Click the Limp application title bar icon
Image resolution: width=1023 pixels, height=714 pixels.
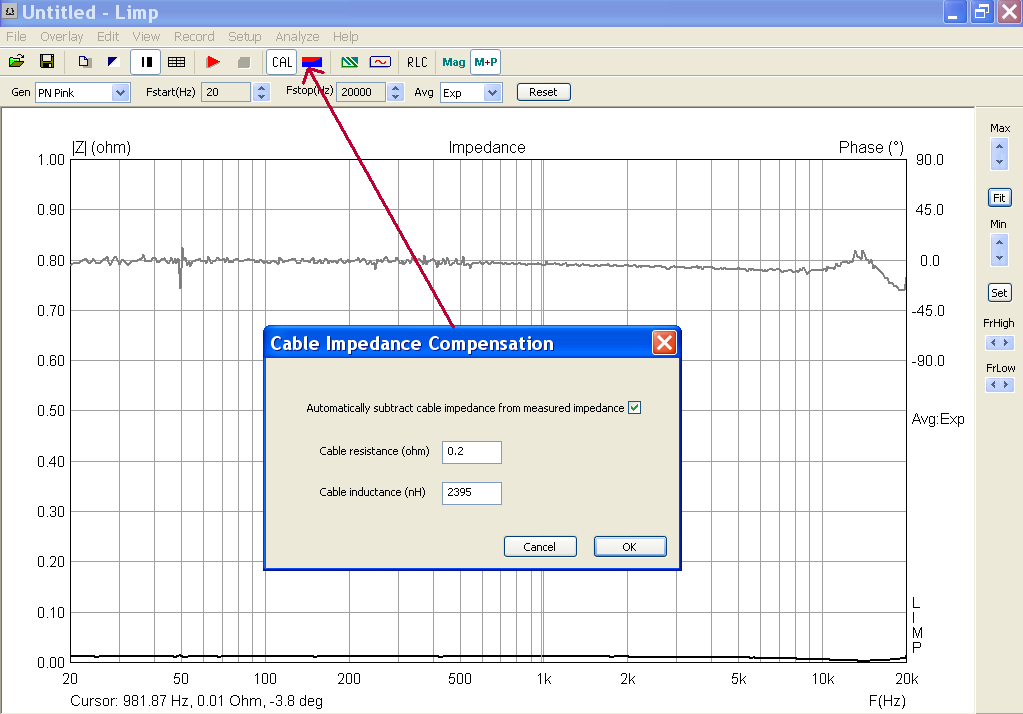10,11
